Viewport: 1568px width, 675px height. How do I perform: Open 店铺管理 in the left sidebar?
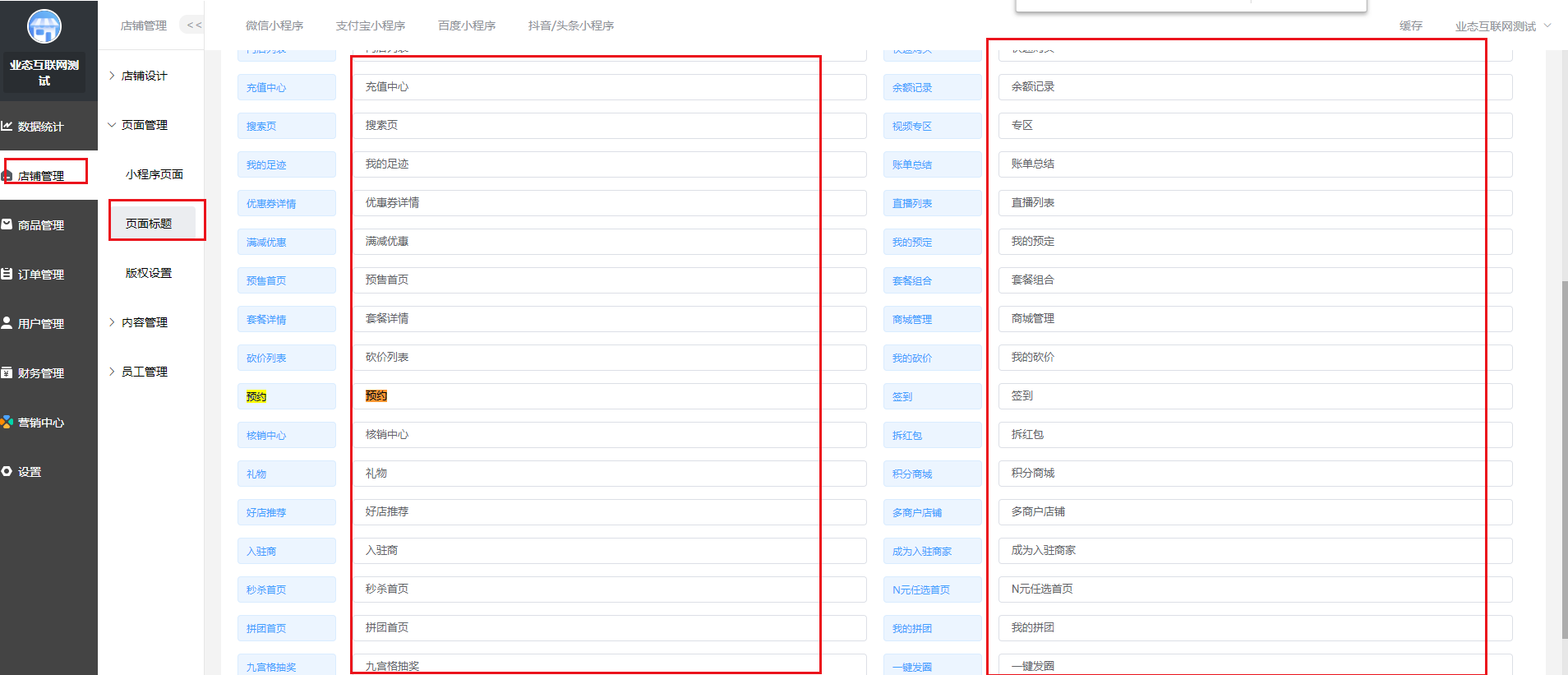[48, 176]
